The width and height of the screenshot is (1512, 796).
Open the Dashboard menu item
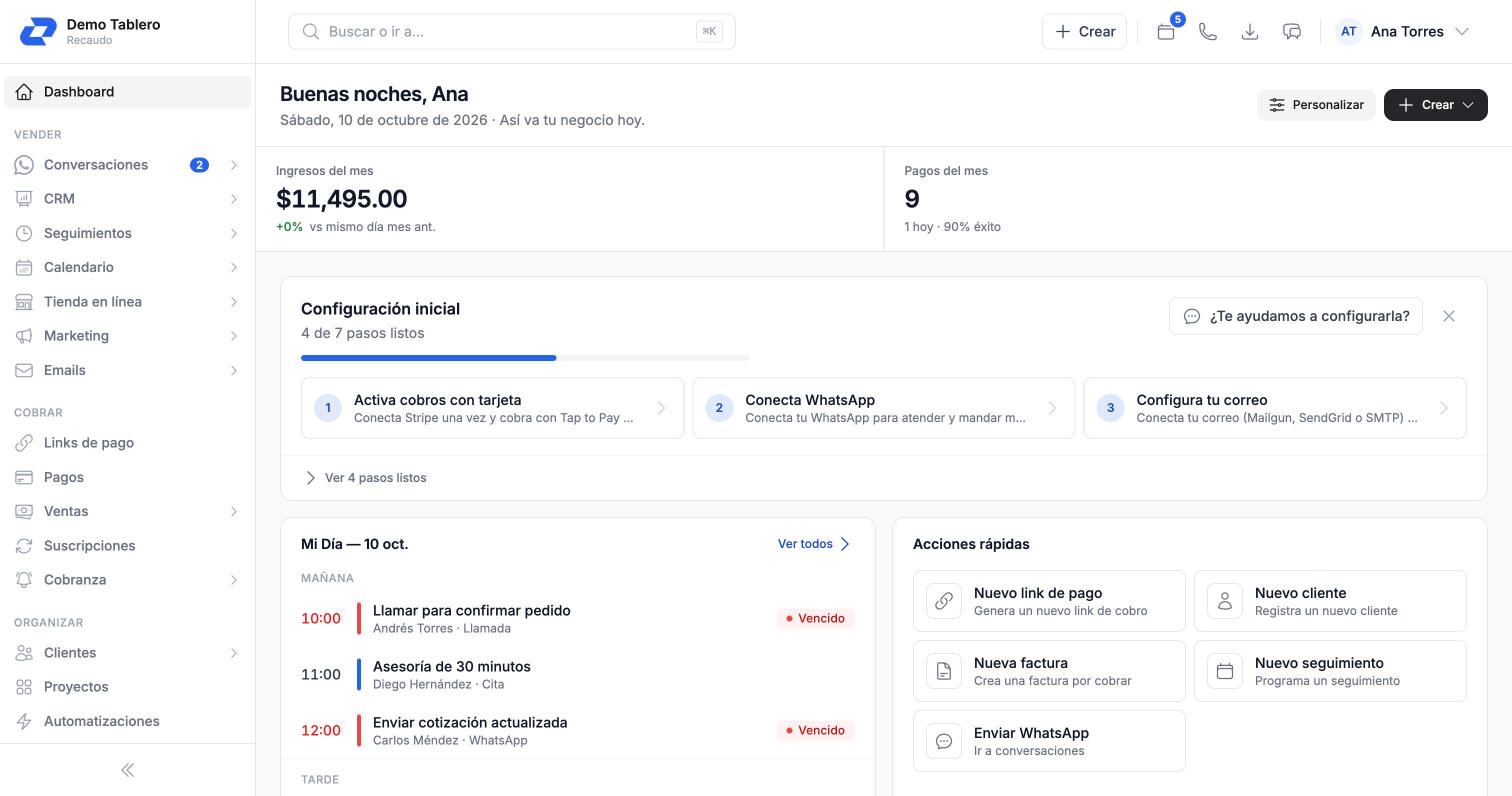pyautogui.click(x=127, y=92)
